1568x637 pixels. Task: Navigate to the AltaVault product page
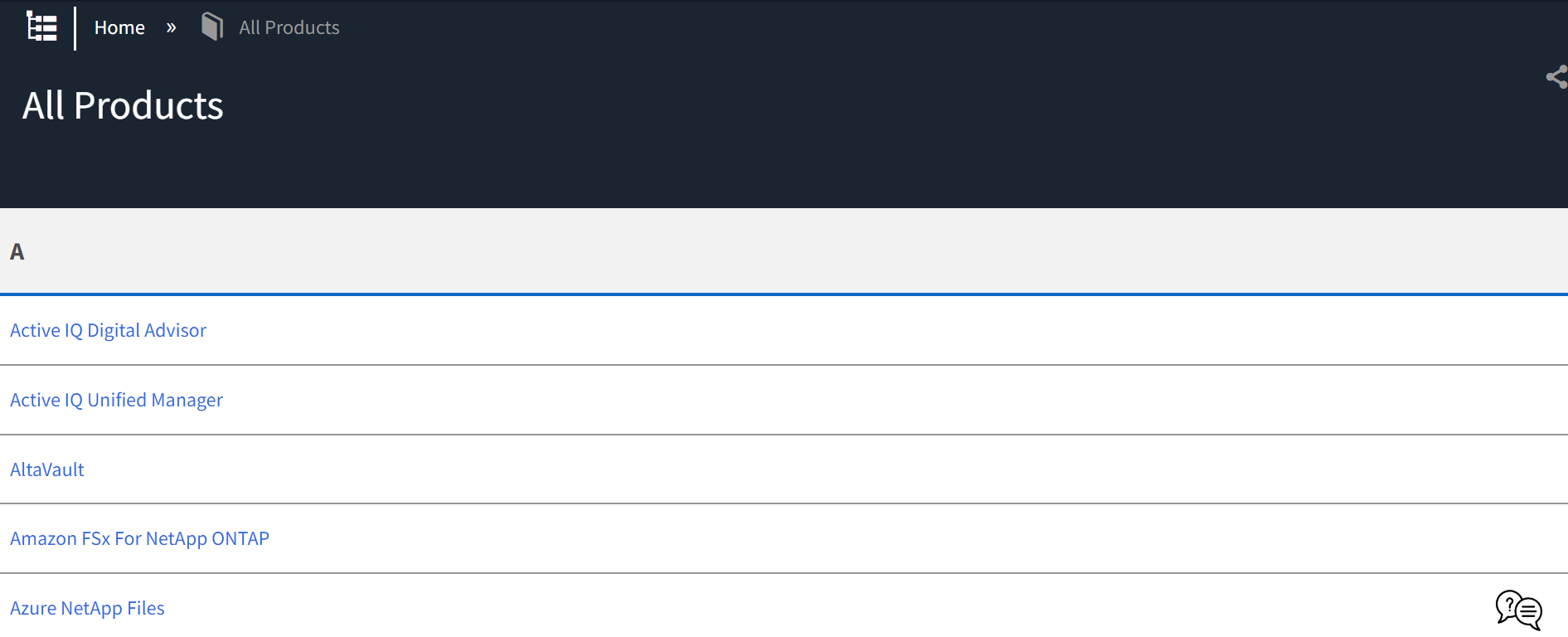point(47,469)
